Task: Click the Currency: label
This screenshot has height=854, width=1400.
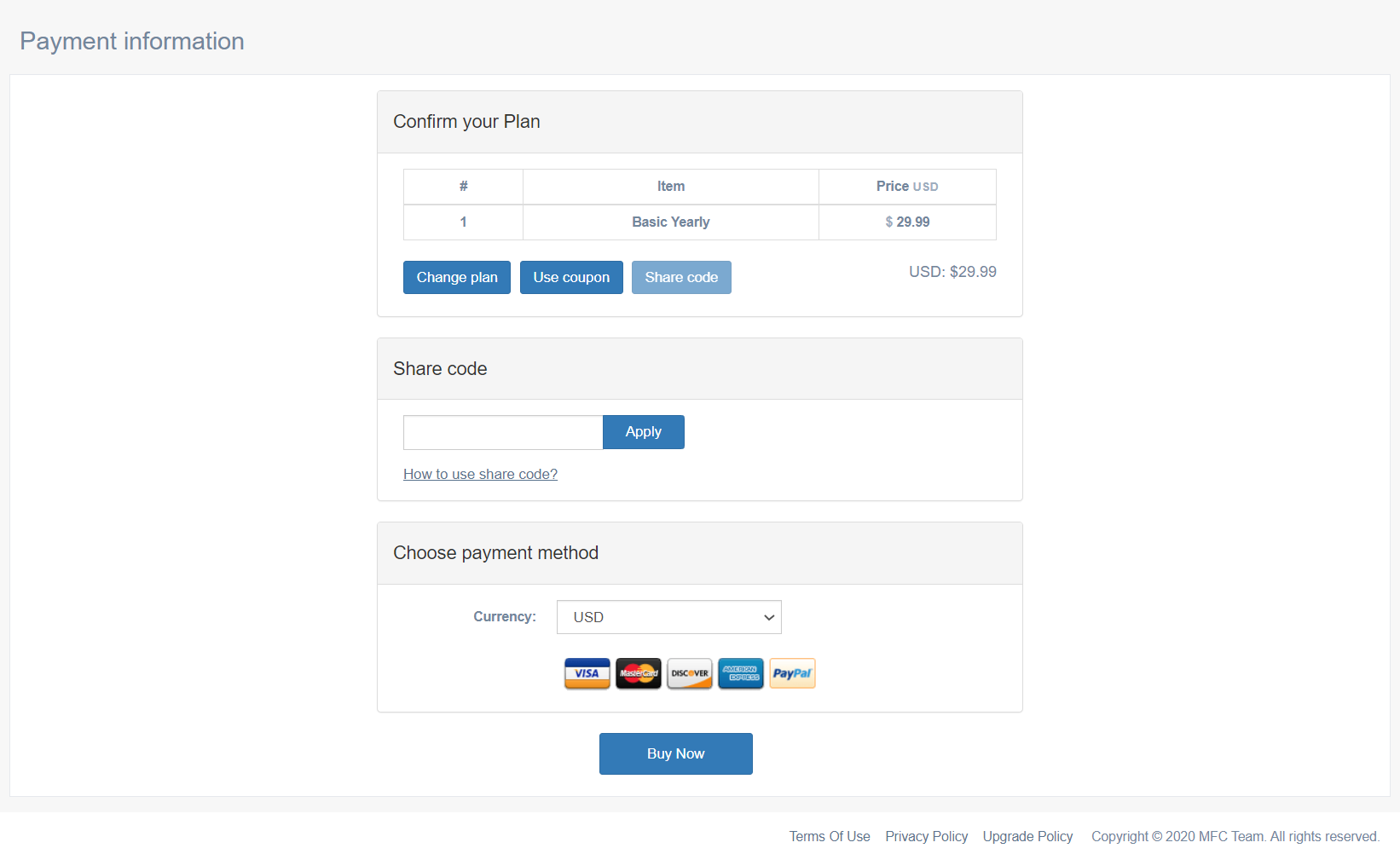Action: pyautogui.click(x=505, y=617)
